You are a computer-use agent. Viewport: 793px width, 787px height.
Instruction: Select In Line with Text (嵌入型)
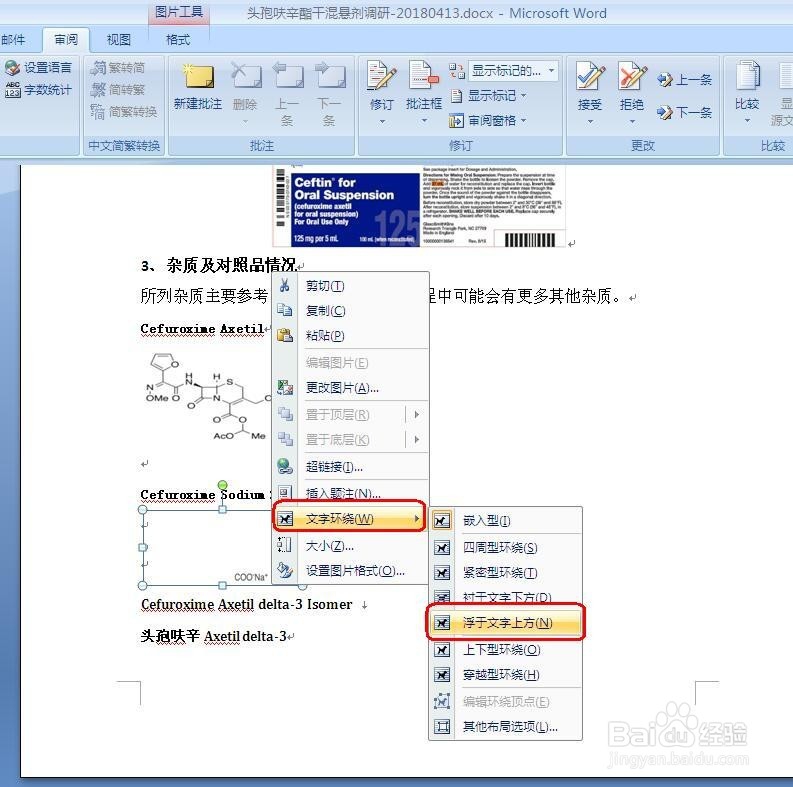point(506,520)
